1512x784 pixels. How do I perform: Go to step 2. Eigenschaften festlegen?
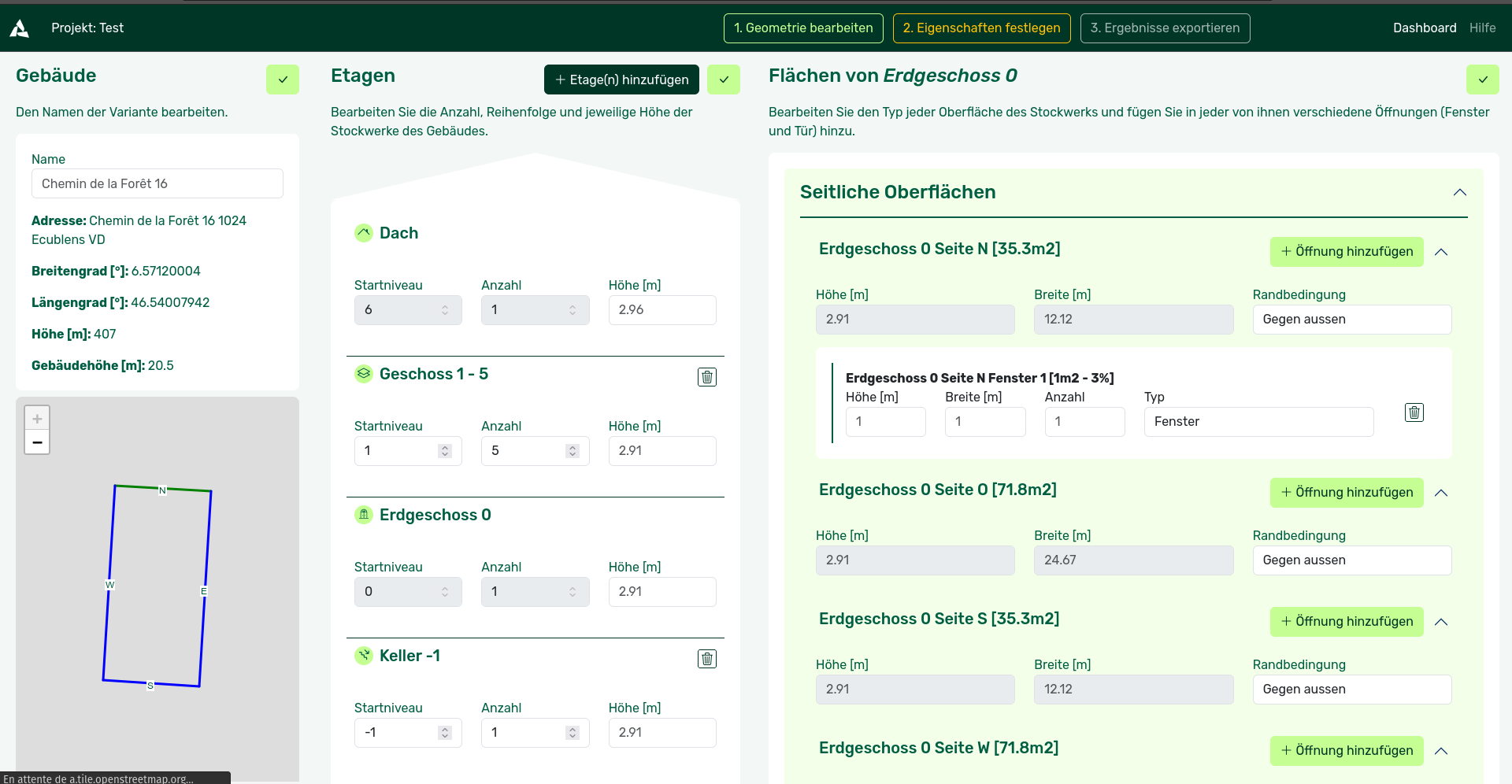981,28
